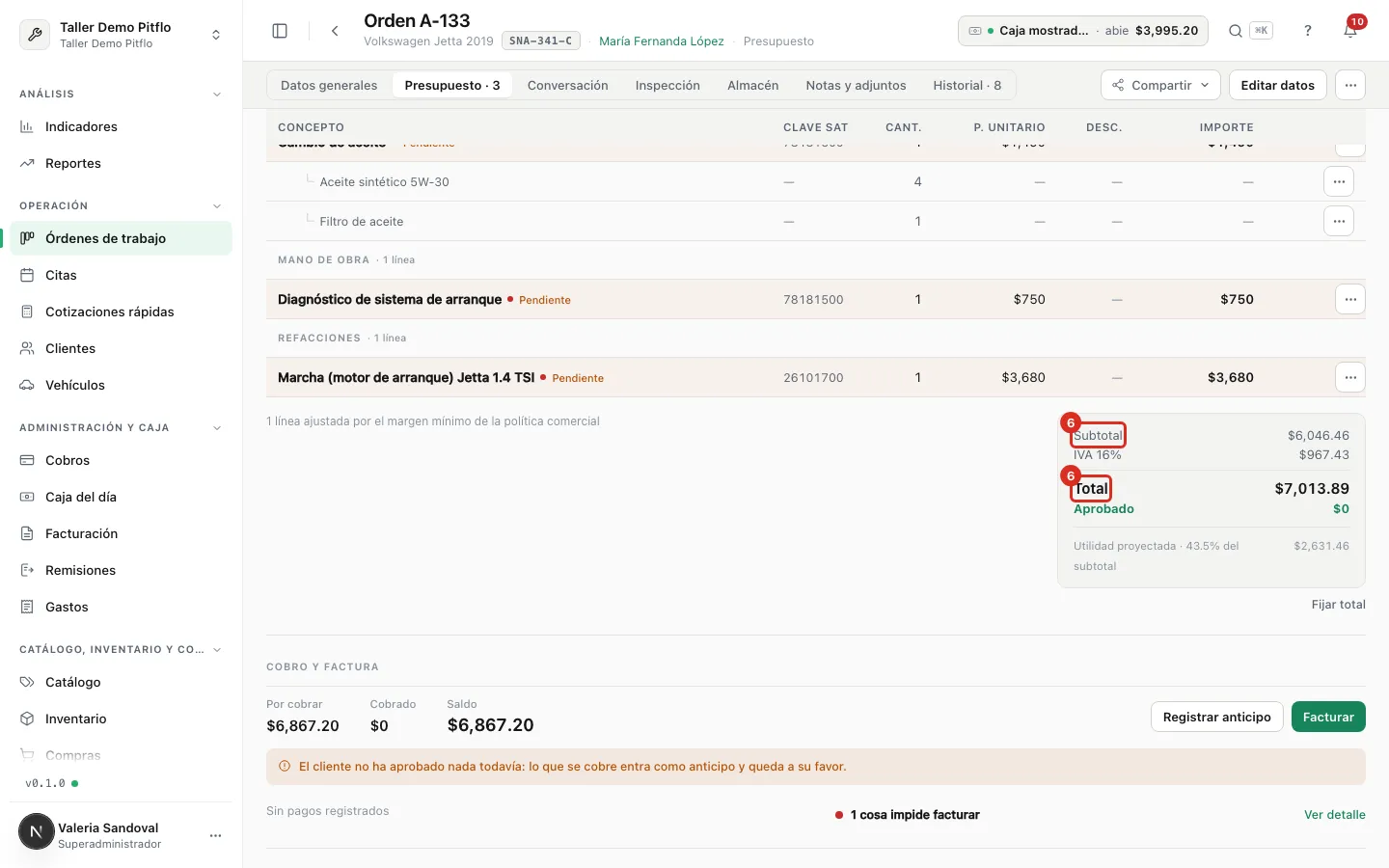Open options for Aceite sintético 5W-30
The width and height of the screenshot is (1389, 868).
pyautogui.click(x=1339, y=181)
